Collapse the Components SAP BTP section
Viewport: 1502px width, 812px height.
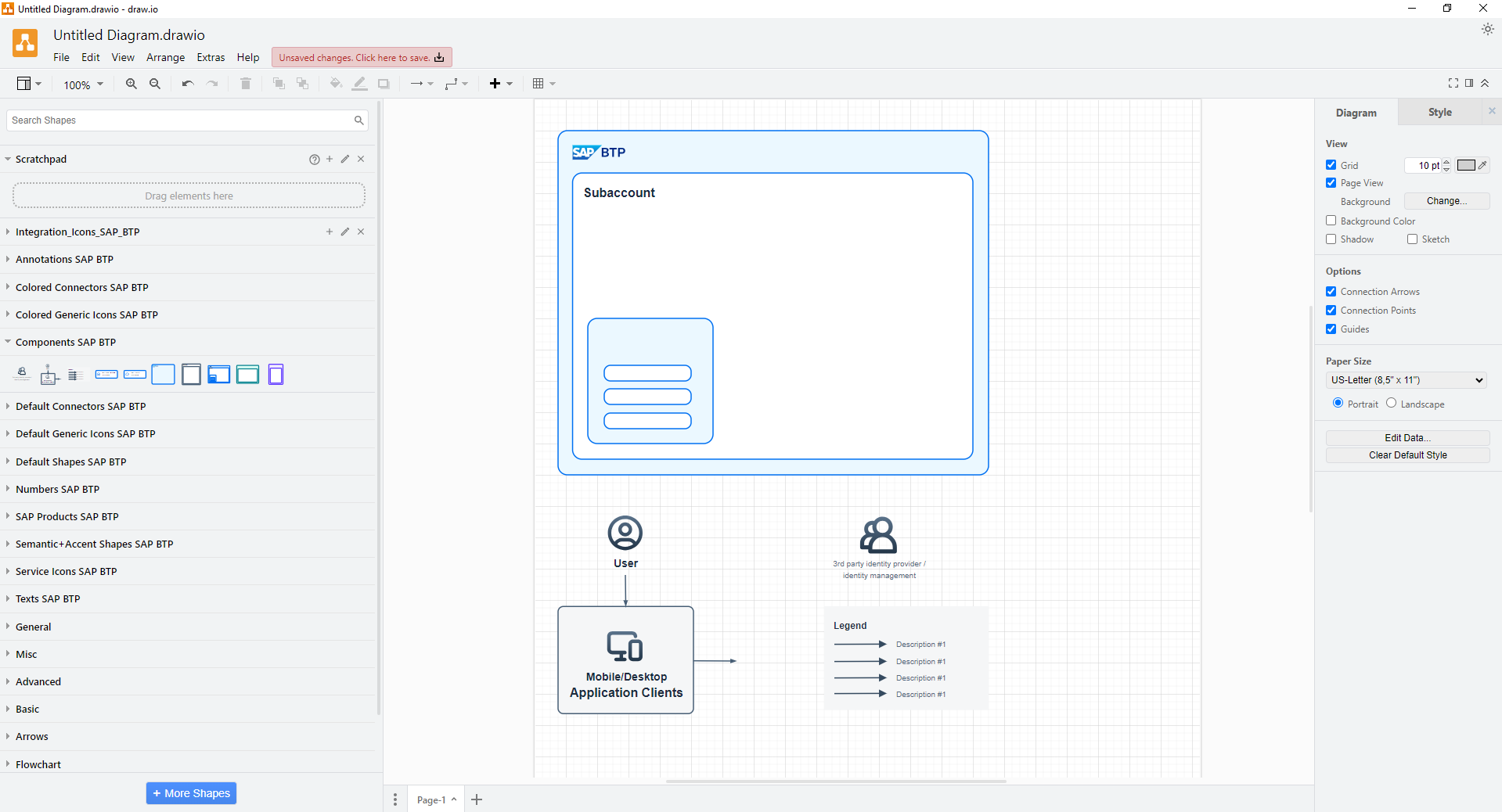pos(67,342)
